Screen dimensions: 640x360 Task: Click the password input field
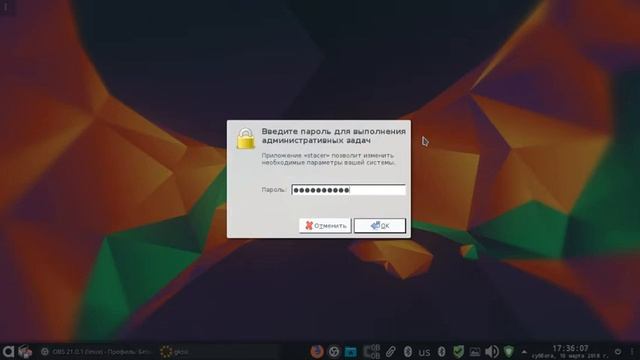(x=349, y=190)
